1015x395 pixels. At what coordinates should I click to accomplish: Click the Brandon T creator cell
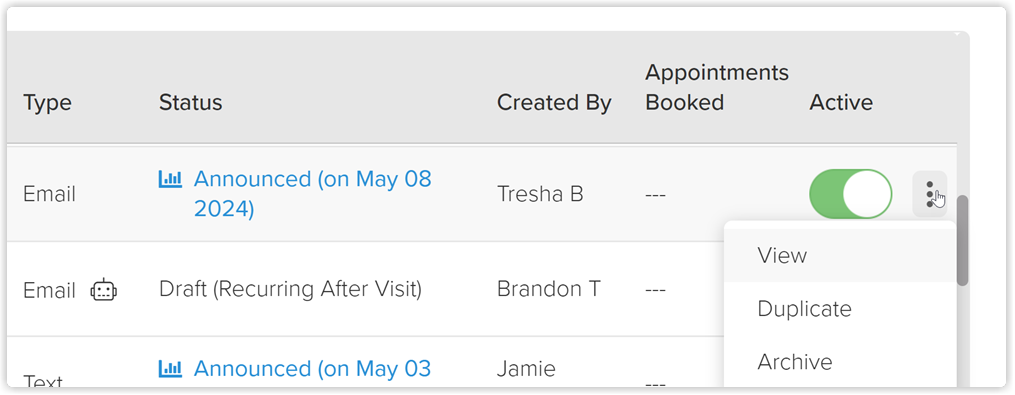point(548,289)
